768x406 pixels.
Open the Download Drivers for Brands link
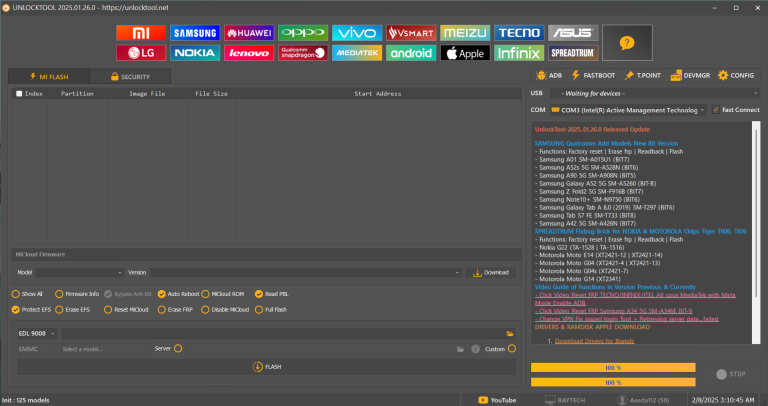click(594, 341)
